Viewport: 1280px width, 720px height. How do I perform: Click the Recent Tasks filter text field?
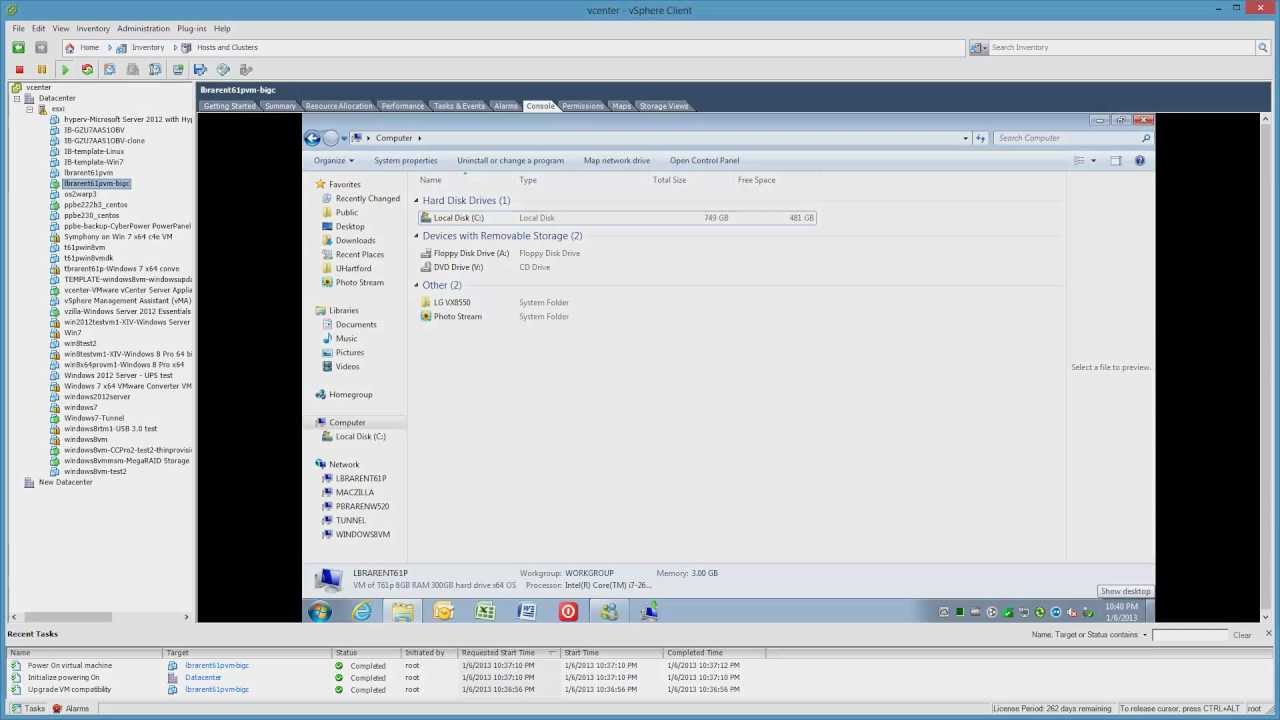[x=1190, y=635]
